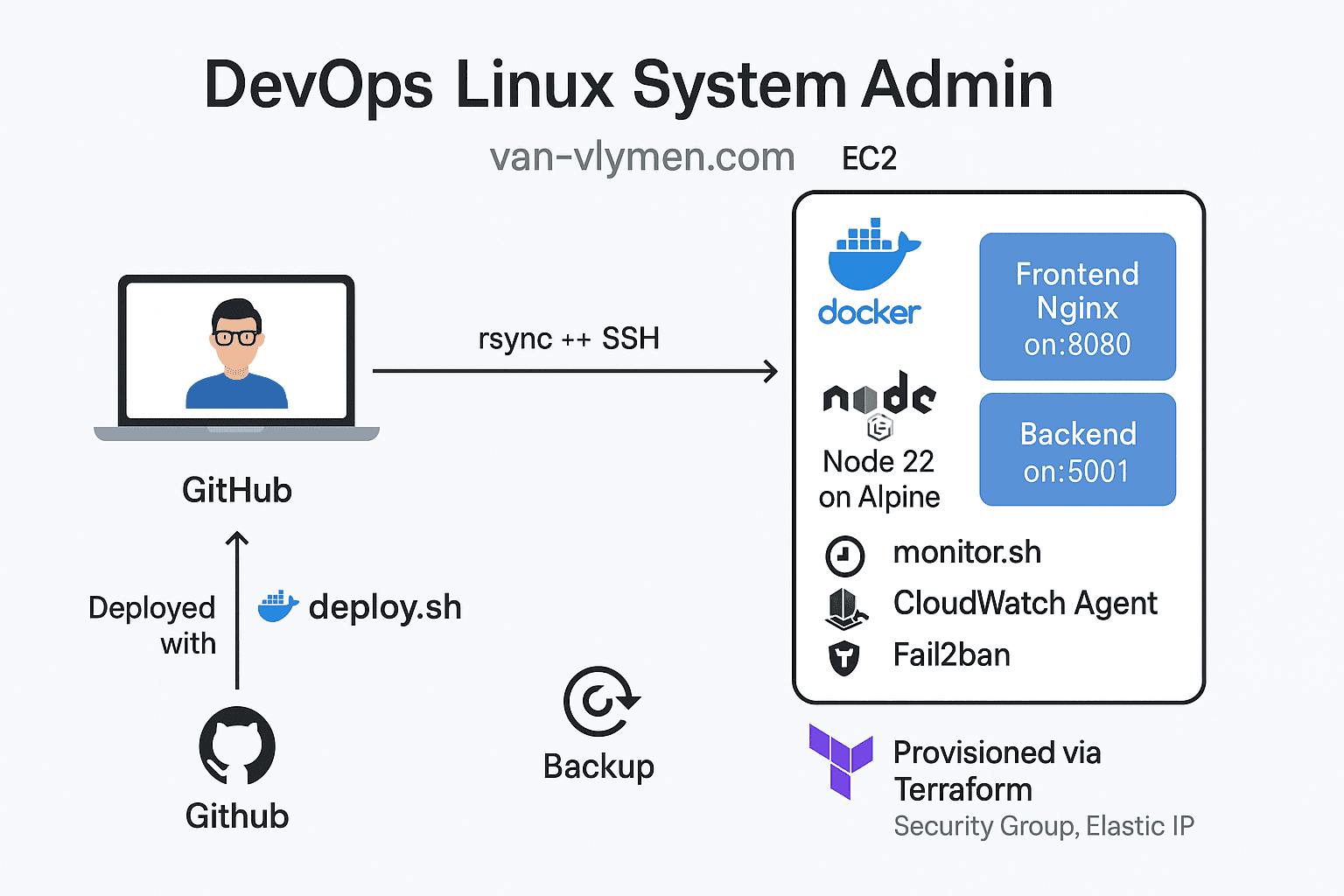Click the Node 22 on Alpine text

point(879,479)
